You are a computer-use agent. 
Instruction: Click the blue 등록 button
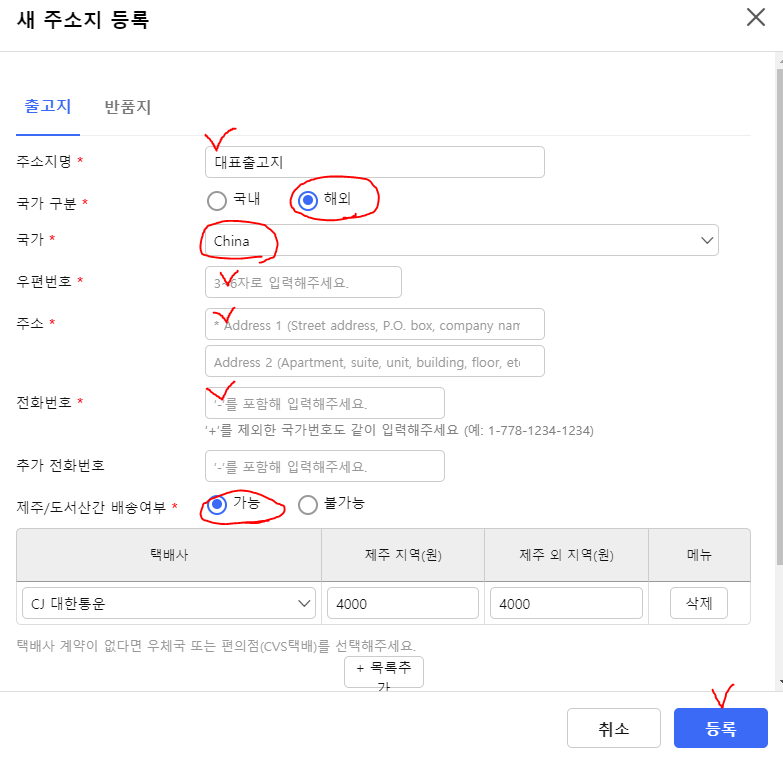click(721, 728)
